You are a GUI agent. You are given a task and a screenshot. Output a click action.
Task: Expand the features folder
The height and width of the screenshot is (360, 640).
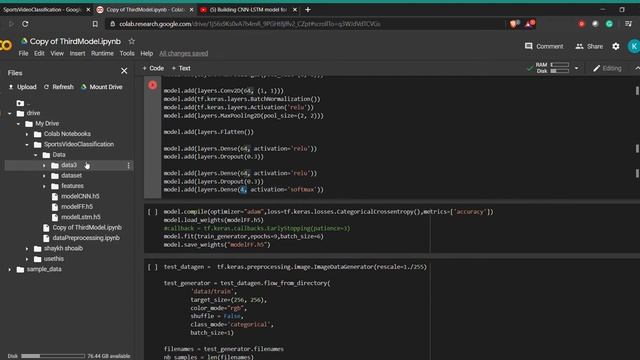[44, 186]
